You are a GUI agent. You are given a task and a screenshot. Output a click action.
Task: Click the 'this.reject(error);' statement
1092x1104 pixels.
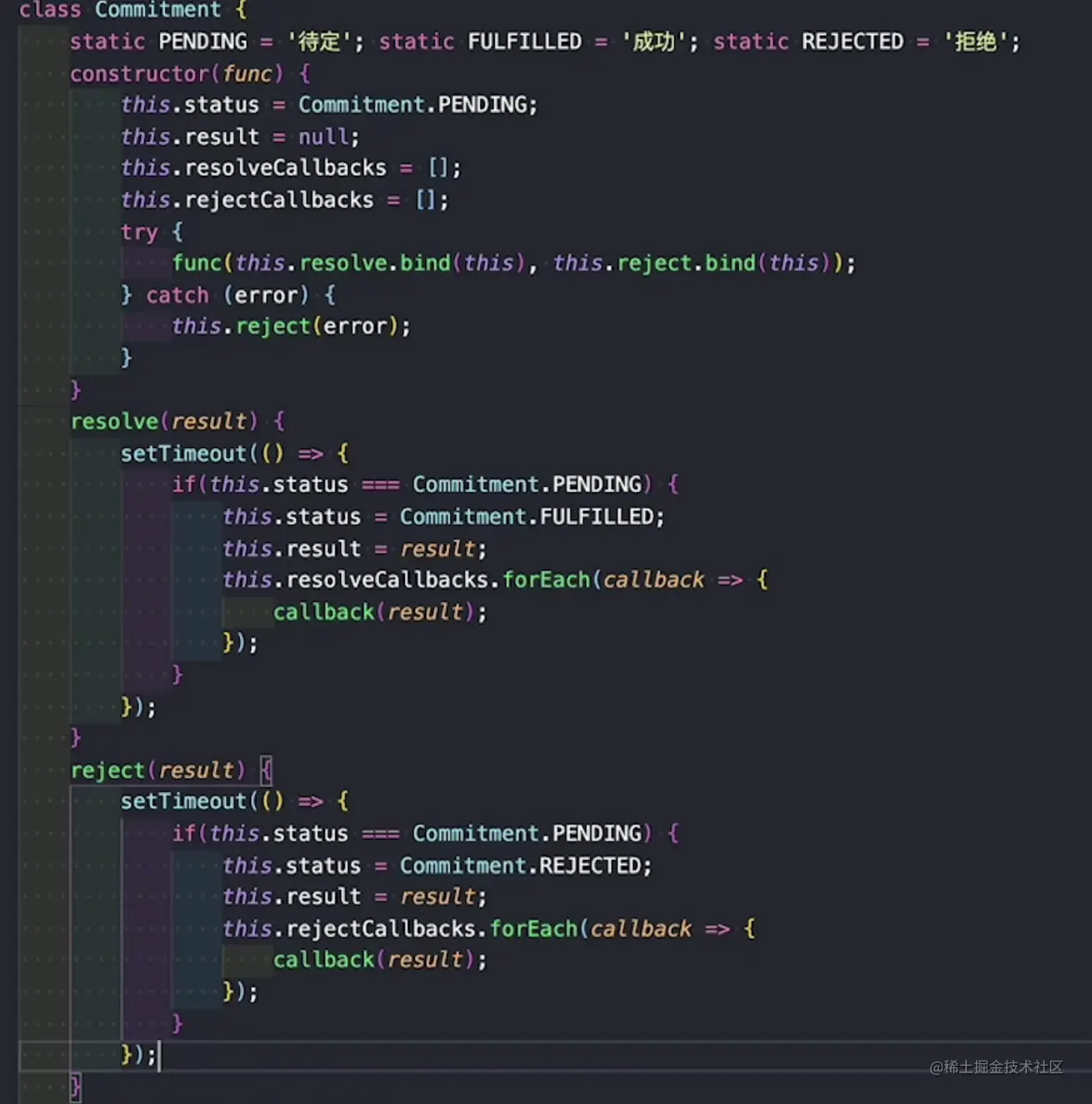[x=291, y=326]
